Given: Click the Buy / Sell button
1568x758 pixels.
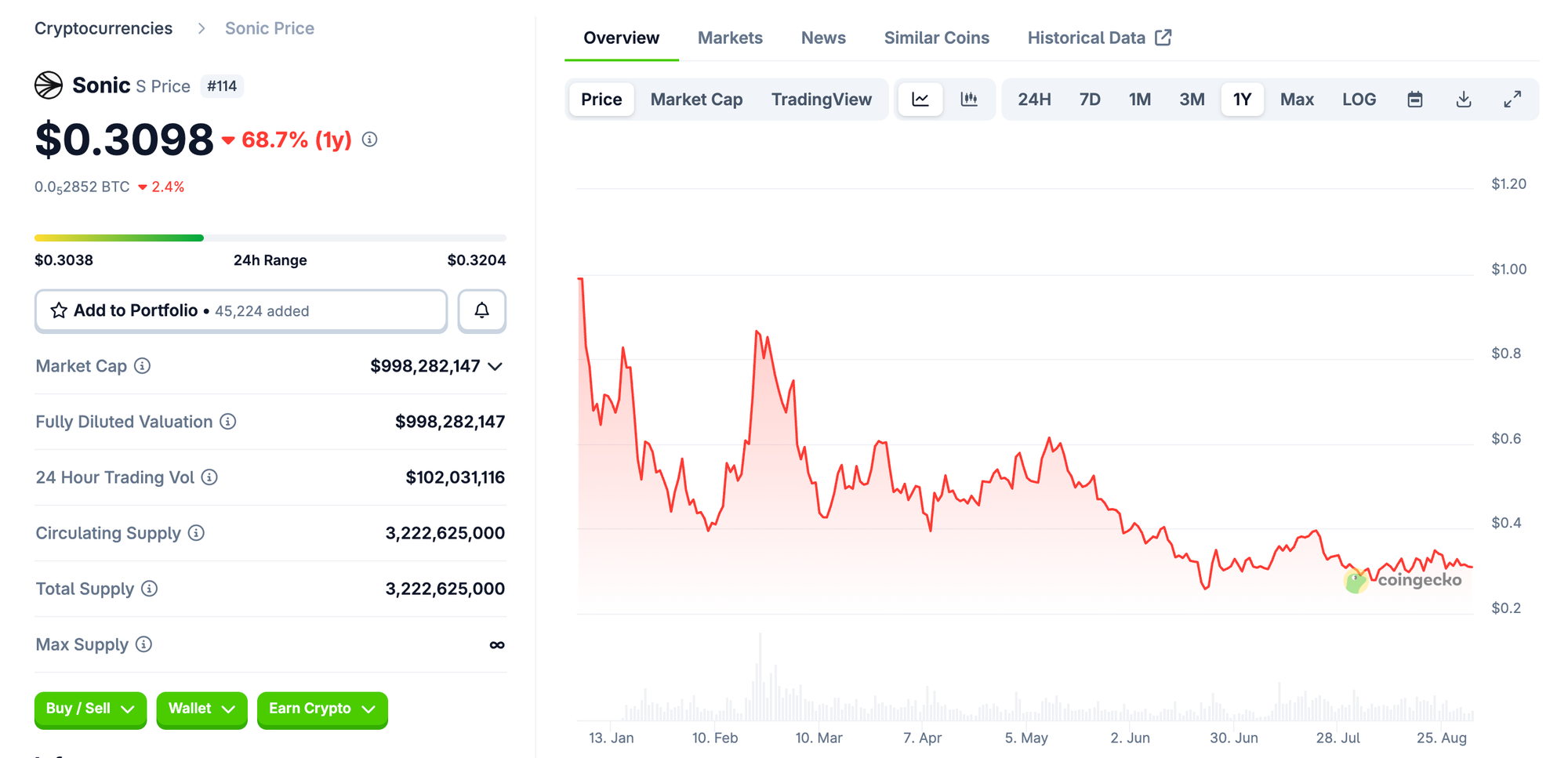Looking at the screenshot, I should [90, 710].
